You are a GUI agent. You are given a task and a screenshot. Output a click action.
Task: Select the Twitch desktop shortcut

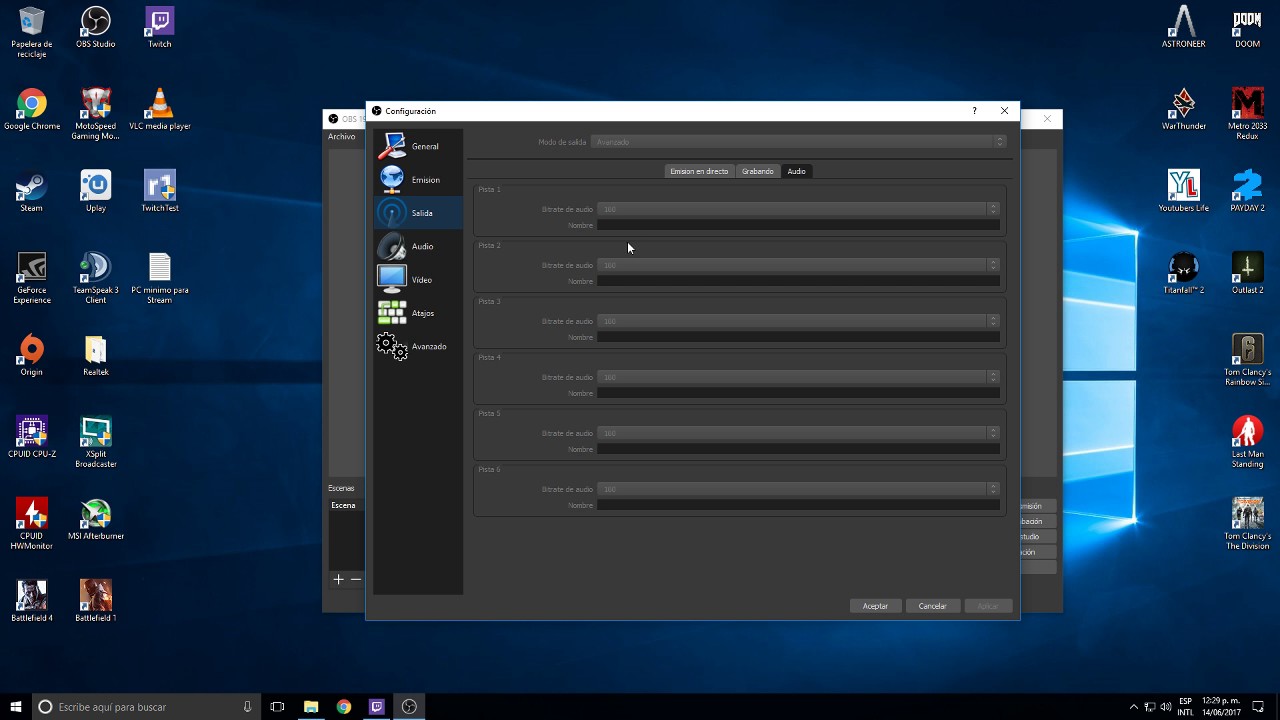[x=160, y=27]
